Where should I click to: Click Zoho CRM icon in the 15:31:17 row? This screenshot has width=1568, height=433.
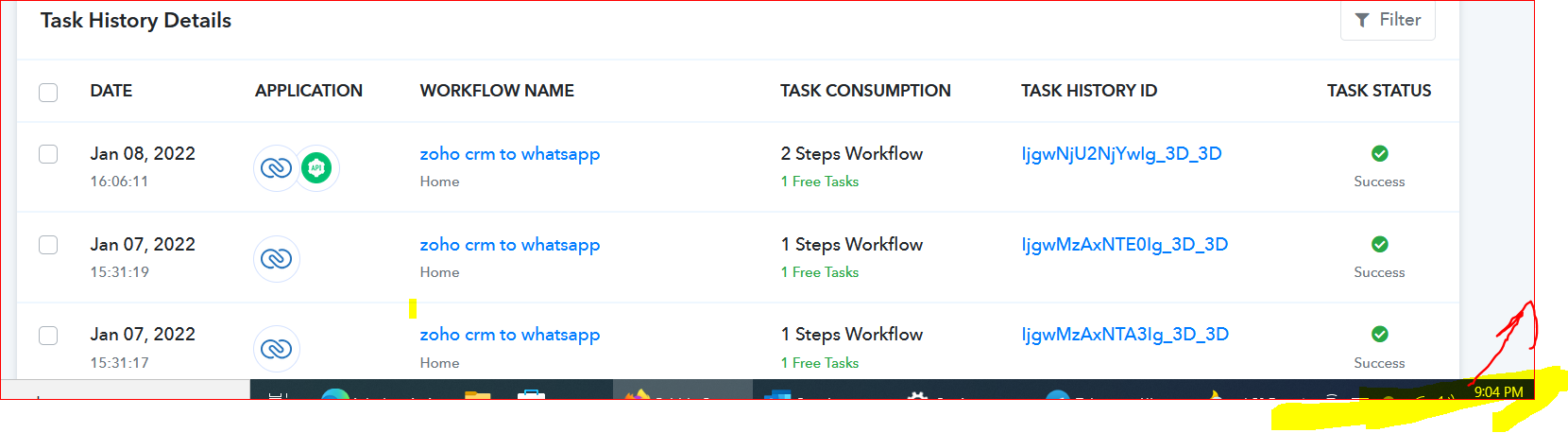coord(276,349)
